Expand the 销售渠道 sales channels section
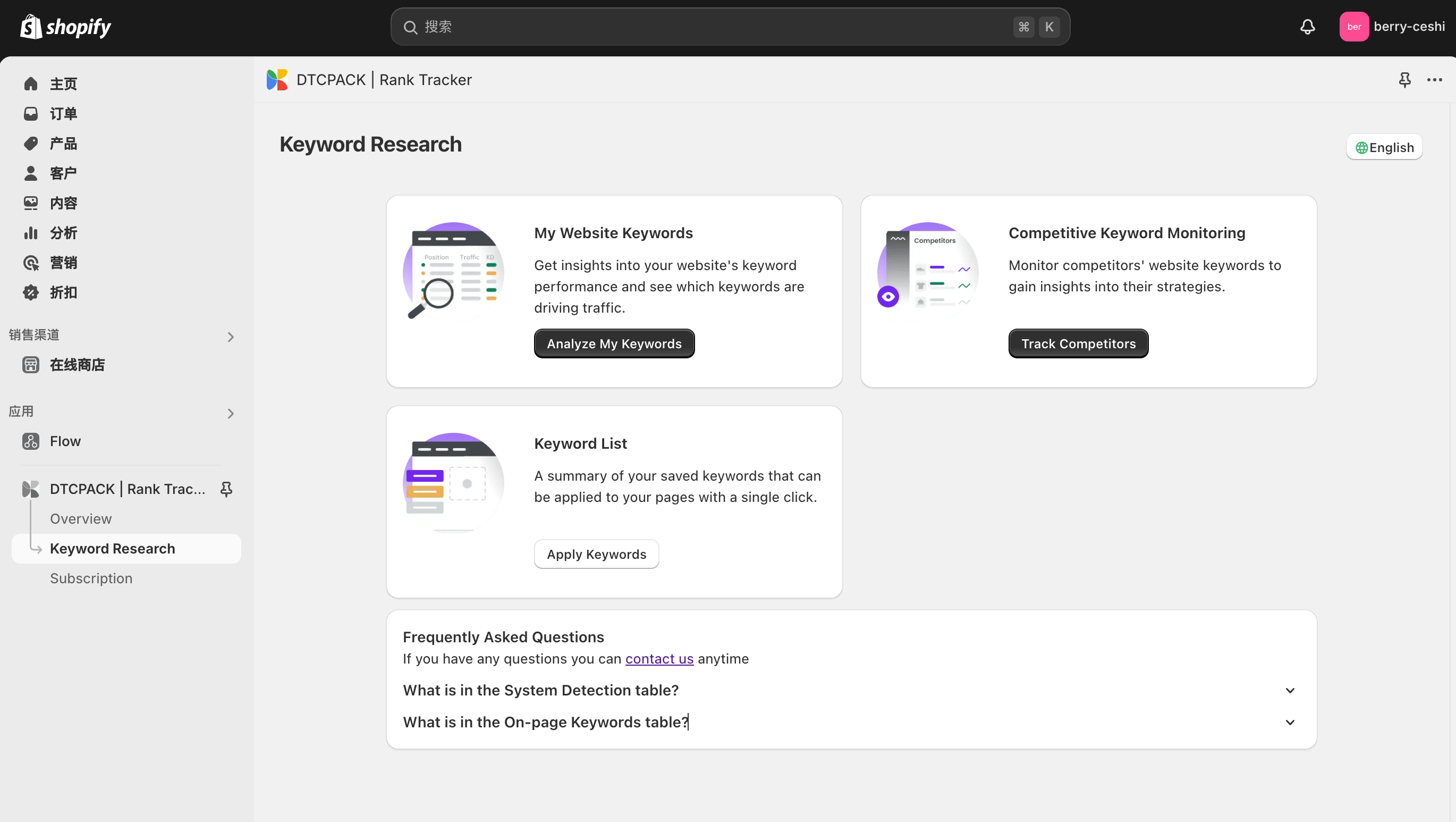This screenshot has height=822, width=1456. (x=231, y=337)
